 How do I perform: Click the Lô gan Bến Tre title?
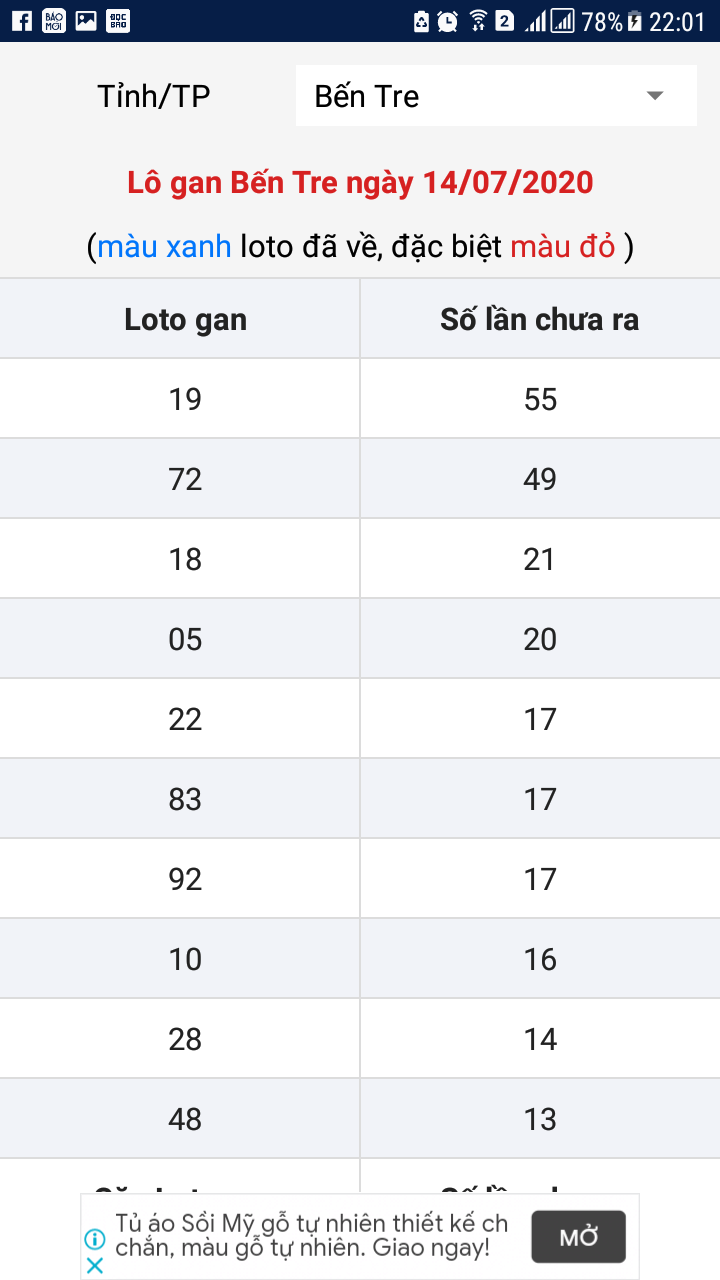pos(360,183)
